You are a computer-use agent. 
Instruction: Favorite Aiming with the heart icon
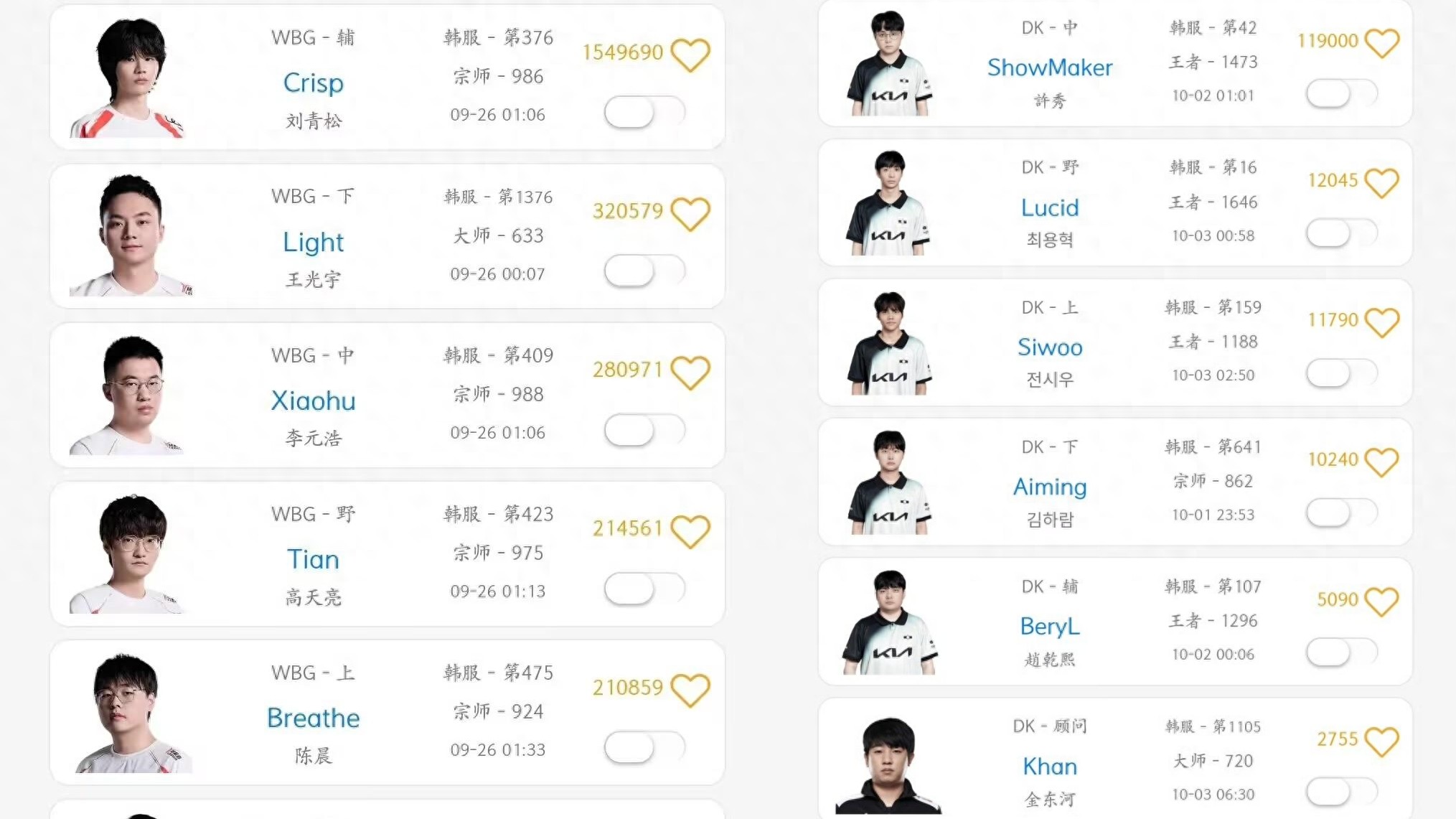(1381, 462)
